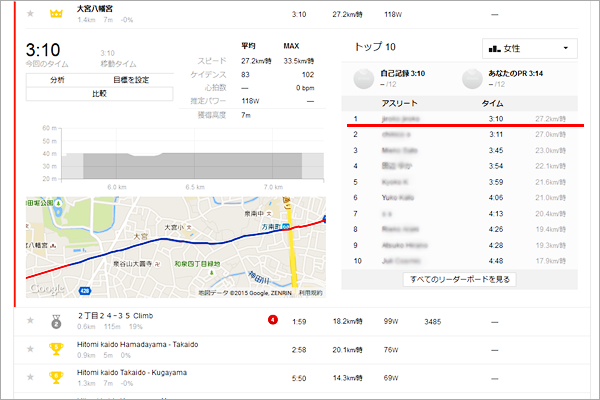Screen dimensions: 600x400
Task: Click the 泉谷山大圓寺 temple label on map
Action: click(133, 264)
